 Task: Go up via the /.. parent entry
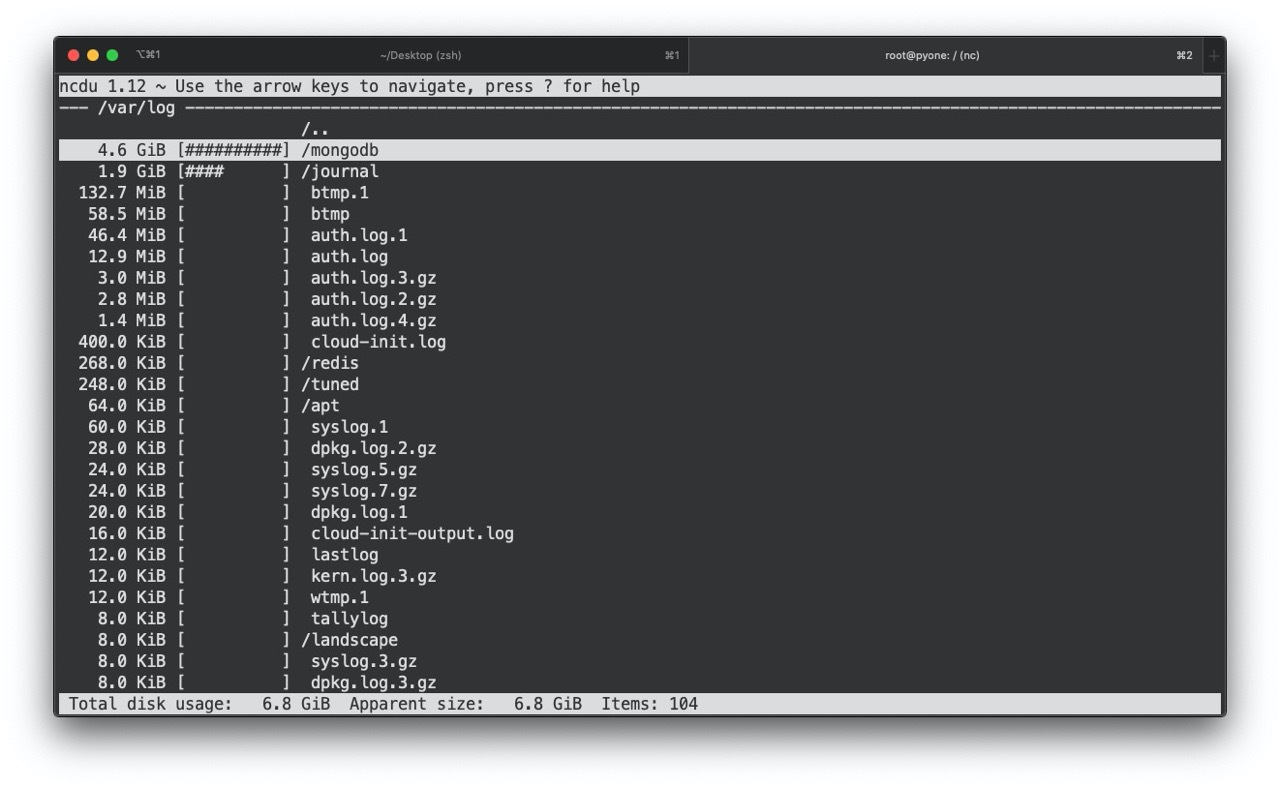tap(315, 129)
